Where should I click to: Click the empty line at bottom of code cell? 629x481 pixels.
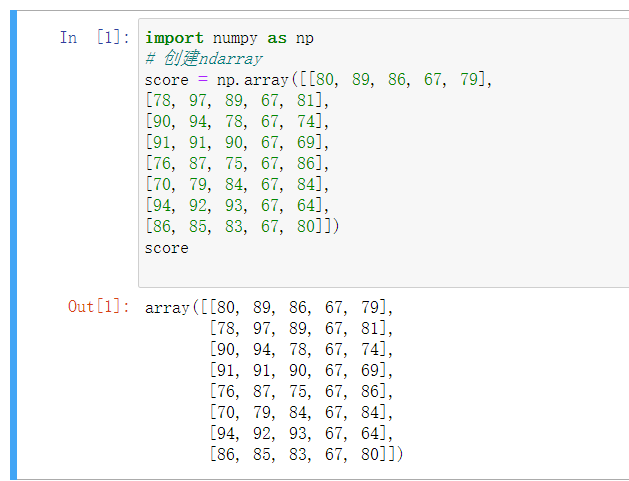coord(383,269)
